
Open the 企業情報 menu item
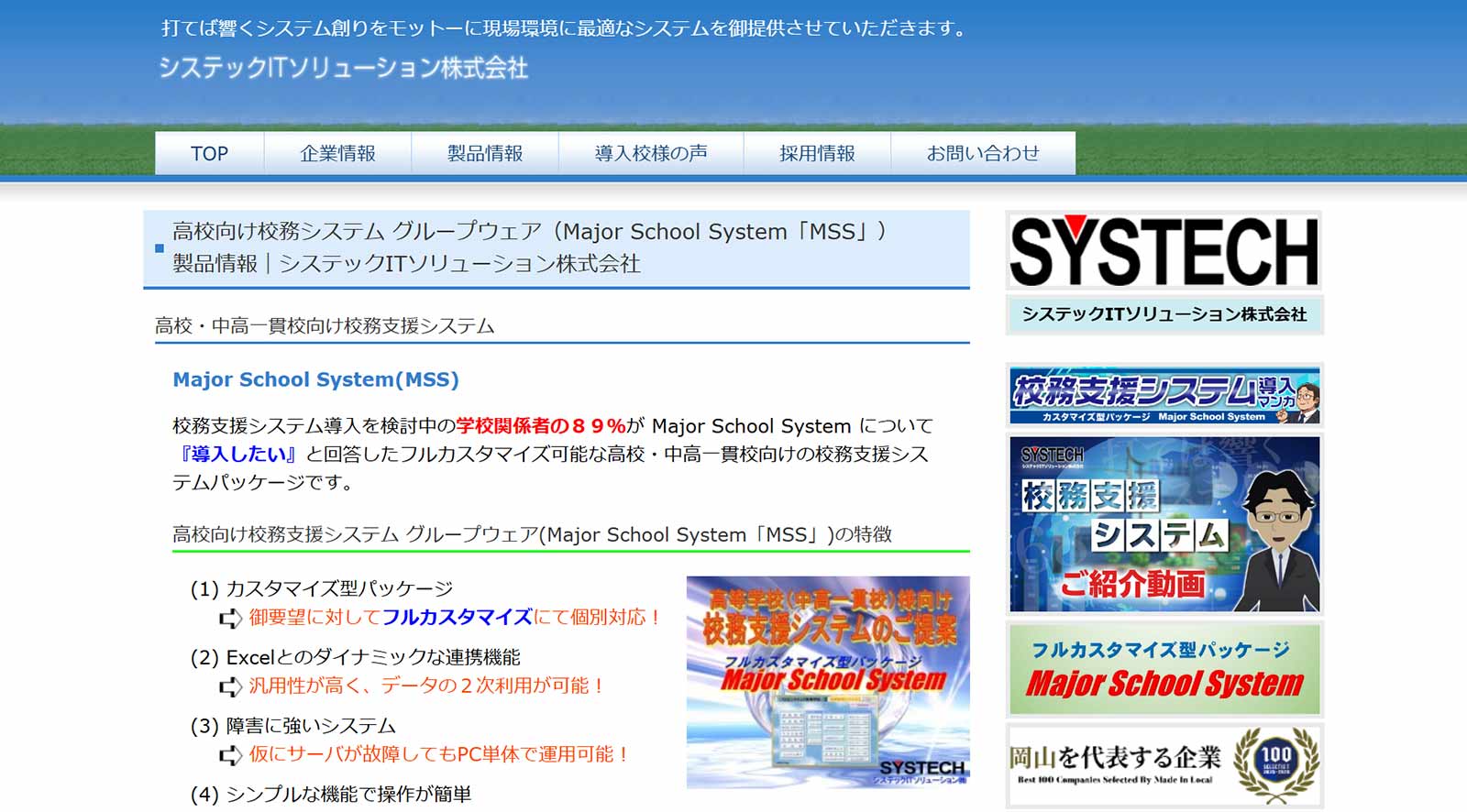tap(337, 153)
